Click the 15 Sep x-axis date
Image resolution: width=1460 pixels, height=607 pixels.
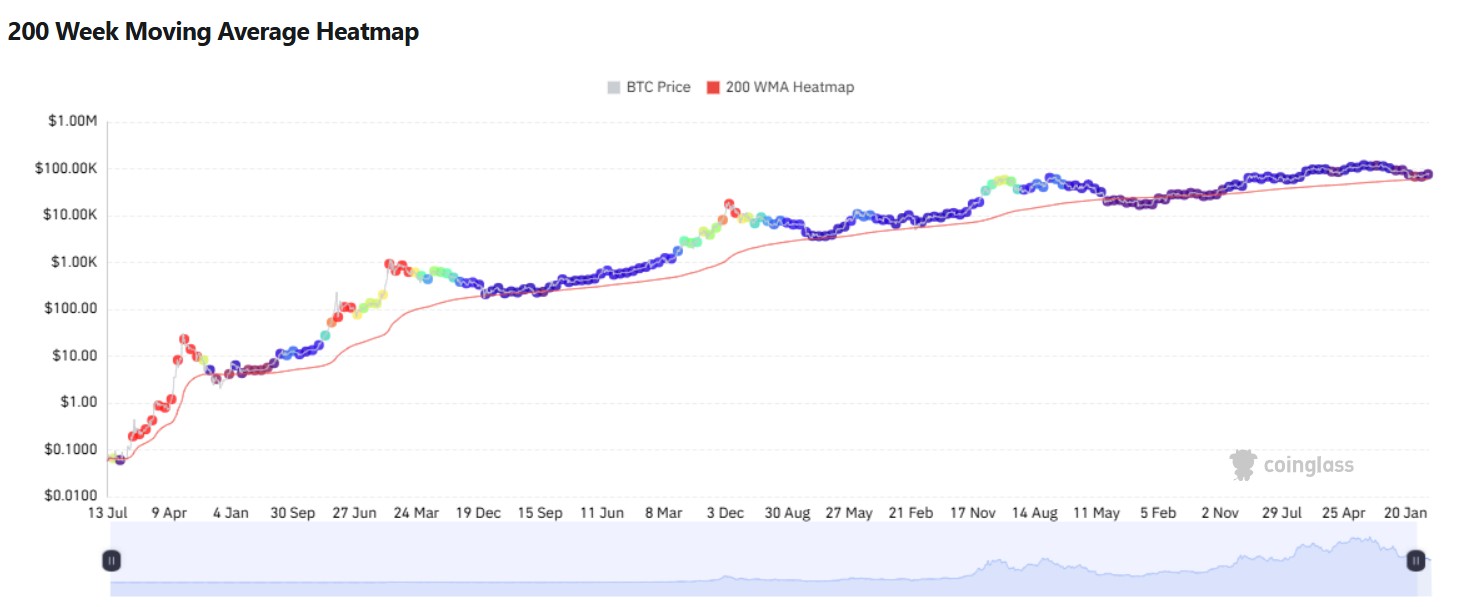click(x=539, y=513)
